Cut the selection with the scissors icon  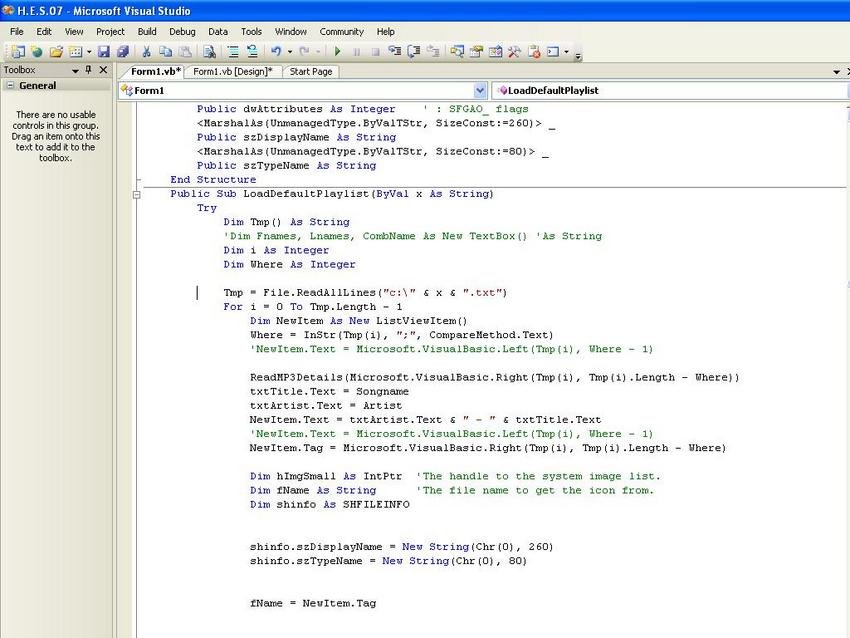tap(146, 52)
